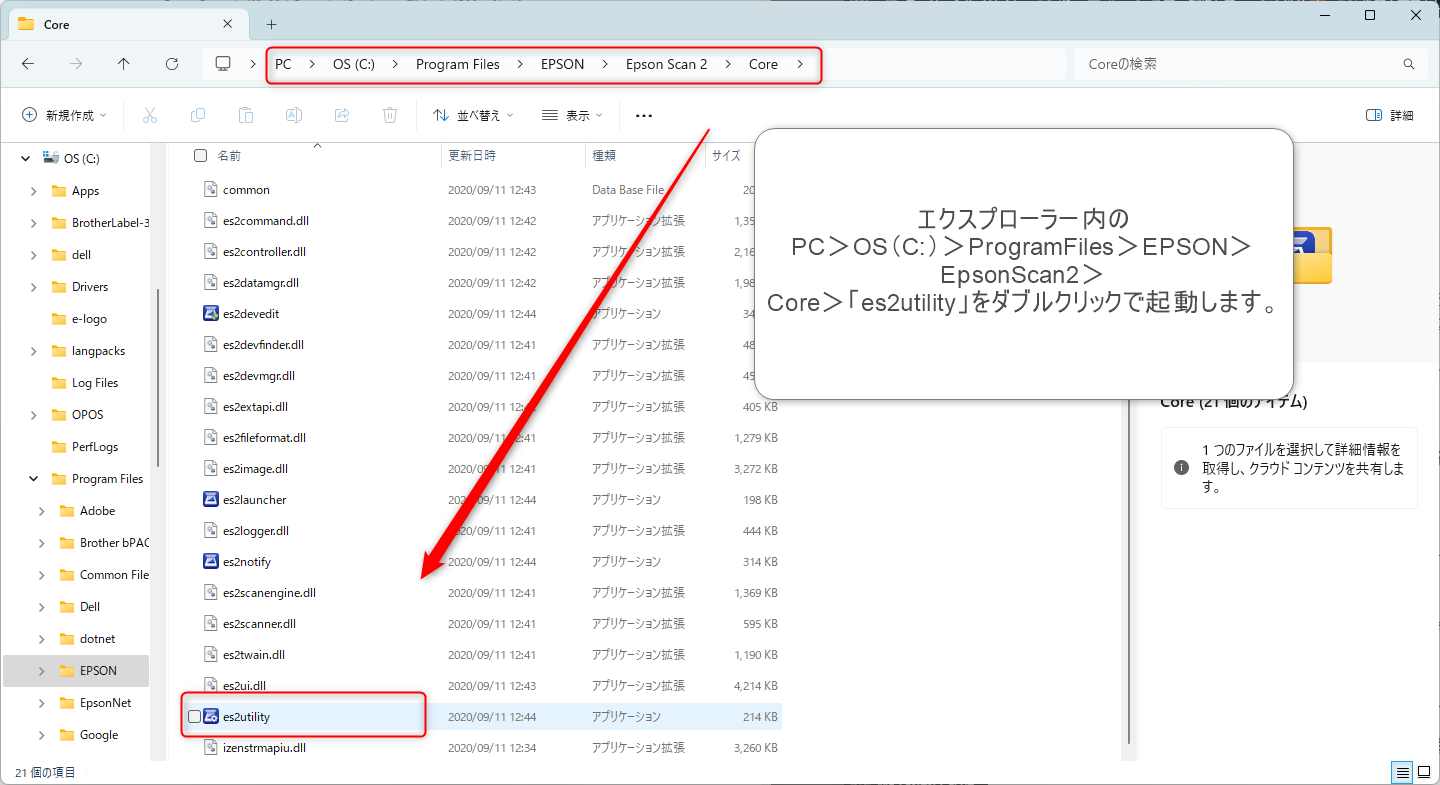This screenshot has height=785, width=1440.
Task: Click the Copy icon in toolbar
Action: pyautogui.click(x=198, y=115)
